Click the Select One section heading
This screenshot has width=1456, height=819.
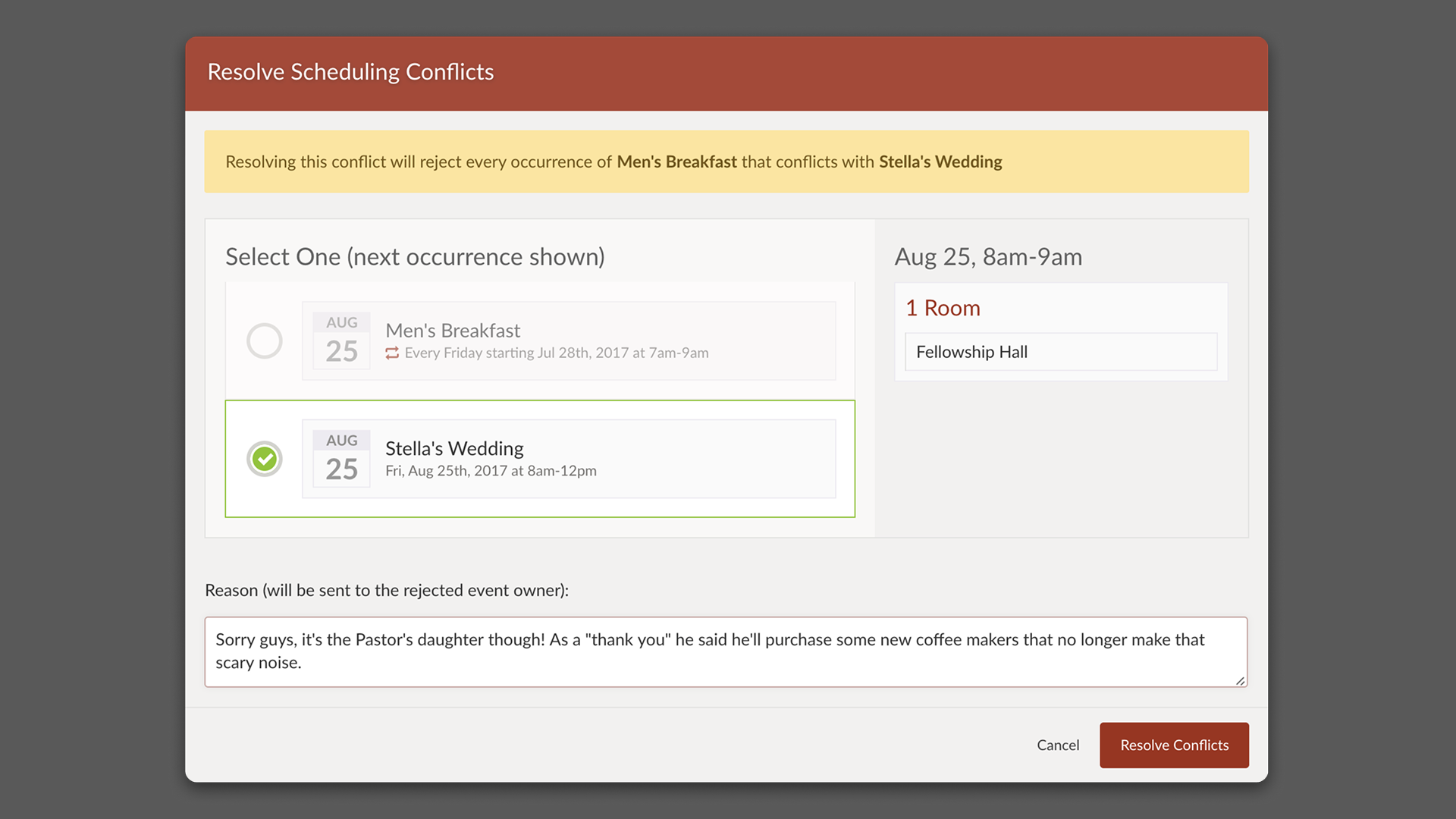[415, 256]
